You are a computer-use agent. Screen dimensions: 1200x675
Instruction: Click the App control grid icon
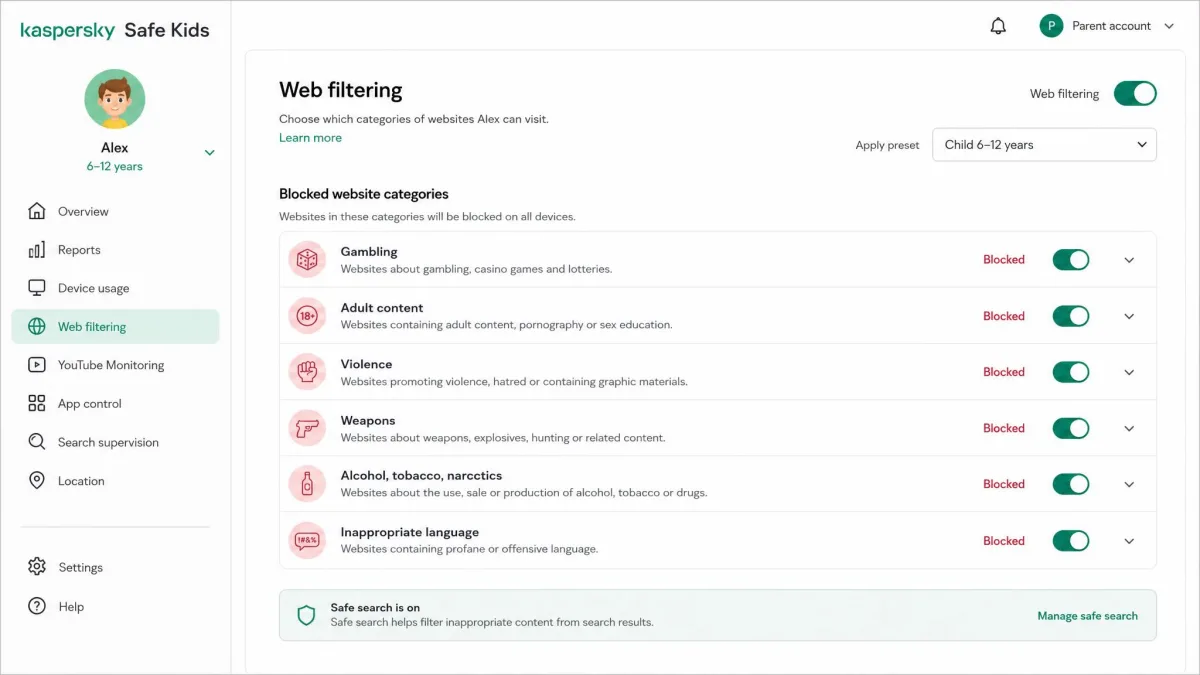point(37,404)
